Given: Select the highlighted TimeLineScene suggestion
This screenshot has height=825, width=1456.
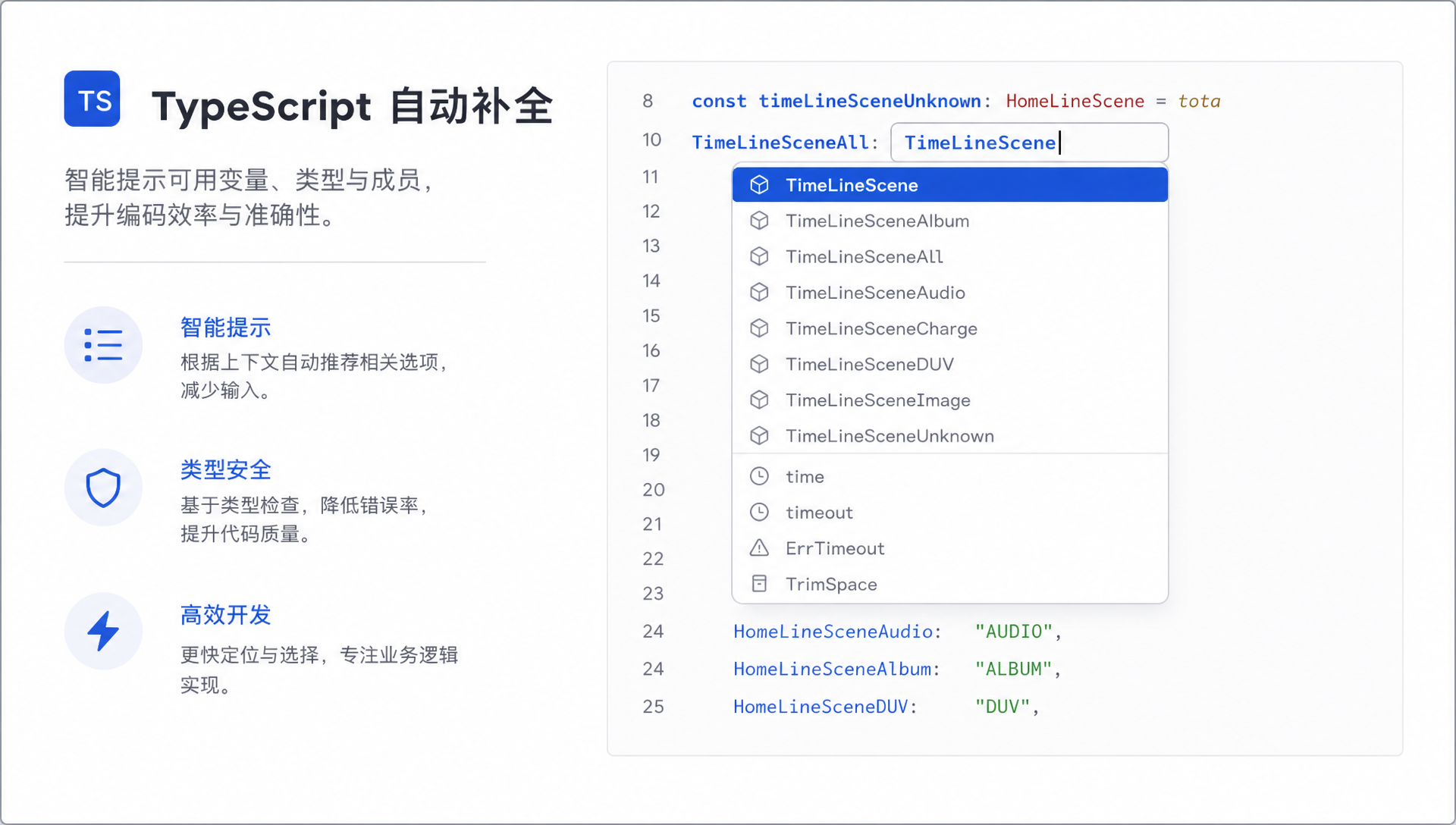Looking at the screenshot, I should [x=949, y=185].
